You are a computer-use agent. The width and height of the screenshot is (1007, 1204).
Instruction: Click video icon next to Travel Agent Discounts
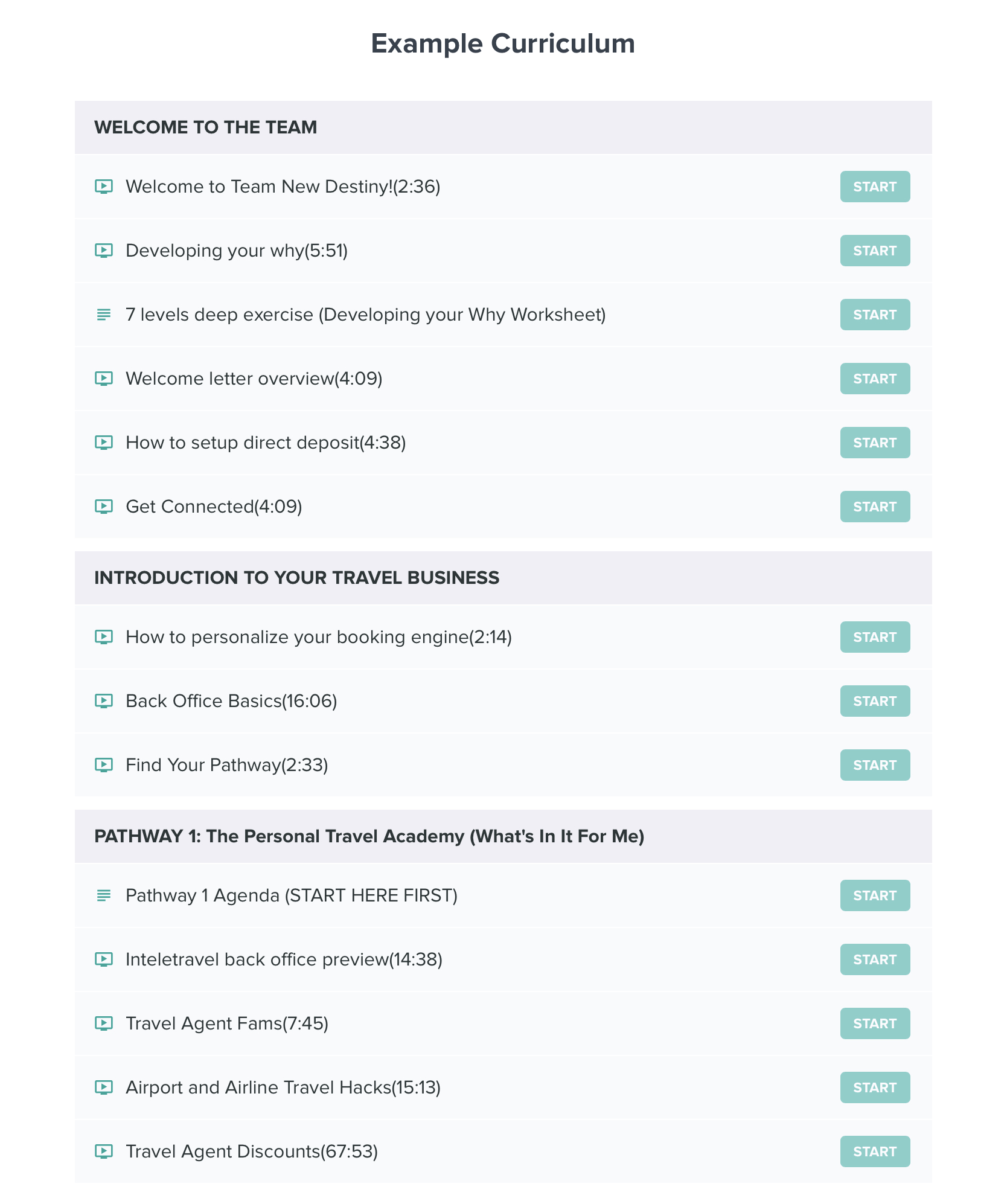(104, 1151)
